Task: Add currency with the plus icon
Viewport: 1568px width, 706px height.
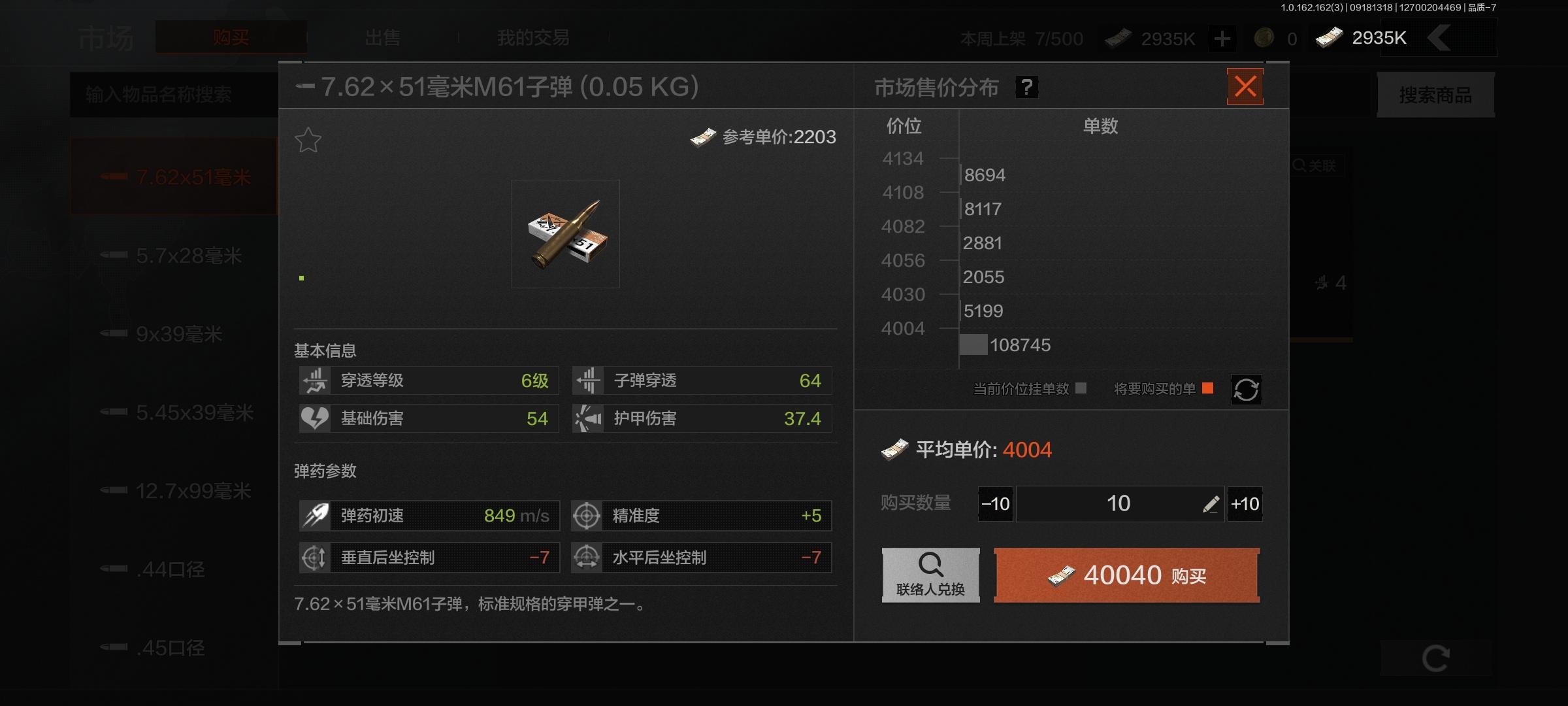Action: point(1222,39)
